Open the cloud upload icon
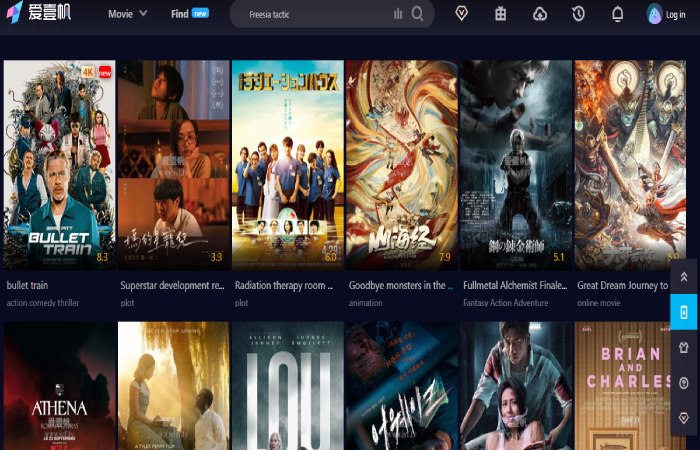 coord(540,14)
